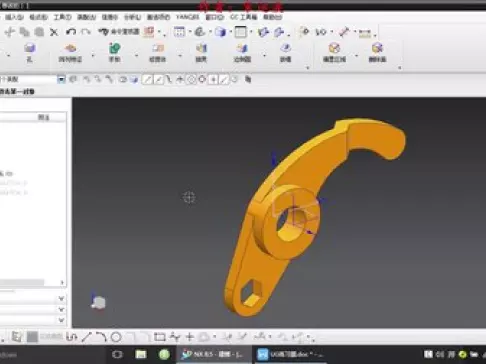Expand the first collapsed panel chevron below navigator
The height and width of the screenshot is (364, 486).
61,298
